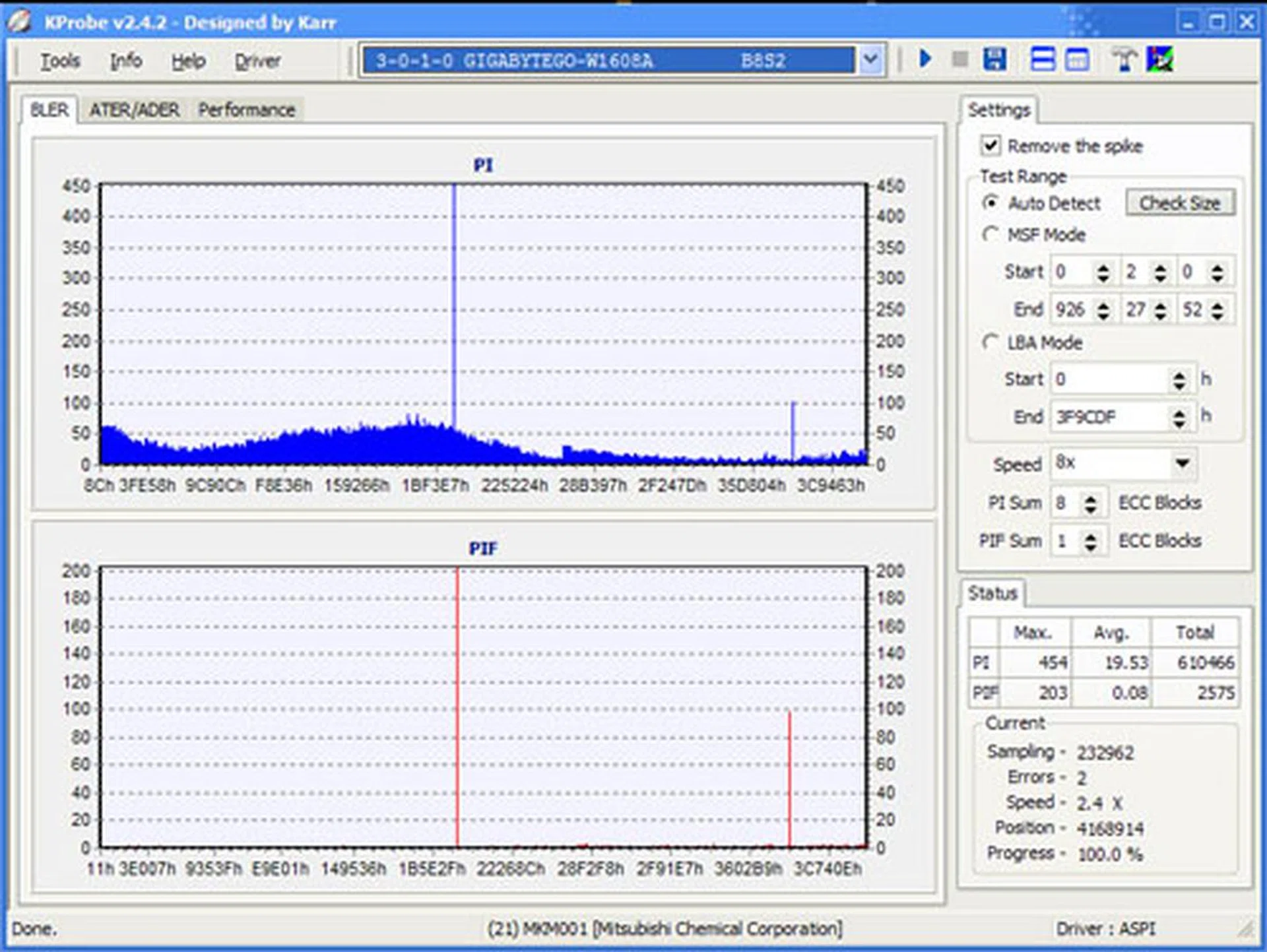This screenshot has width=1267, height=952.
Task: Open the Driver menu
Action: click(257, 61)
